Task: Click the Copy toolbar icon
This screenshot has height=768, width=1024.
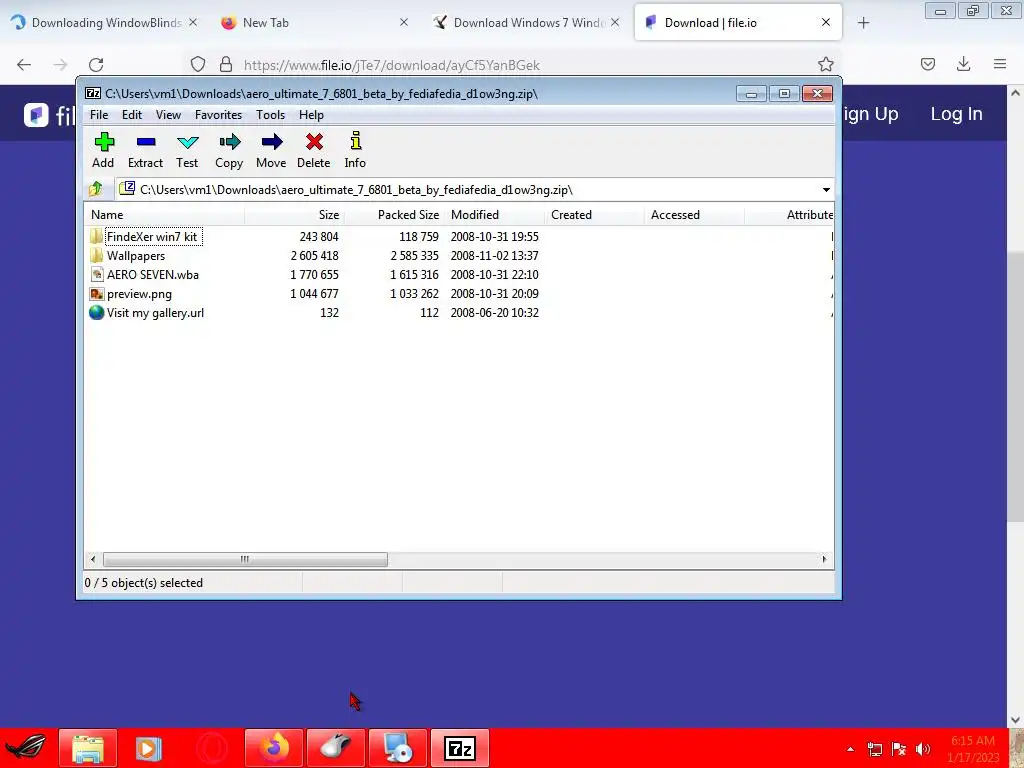Action: click(x=229, y=142)
